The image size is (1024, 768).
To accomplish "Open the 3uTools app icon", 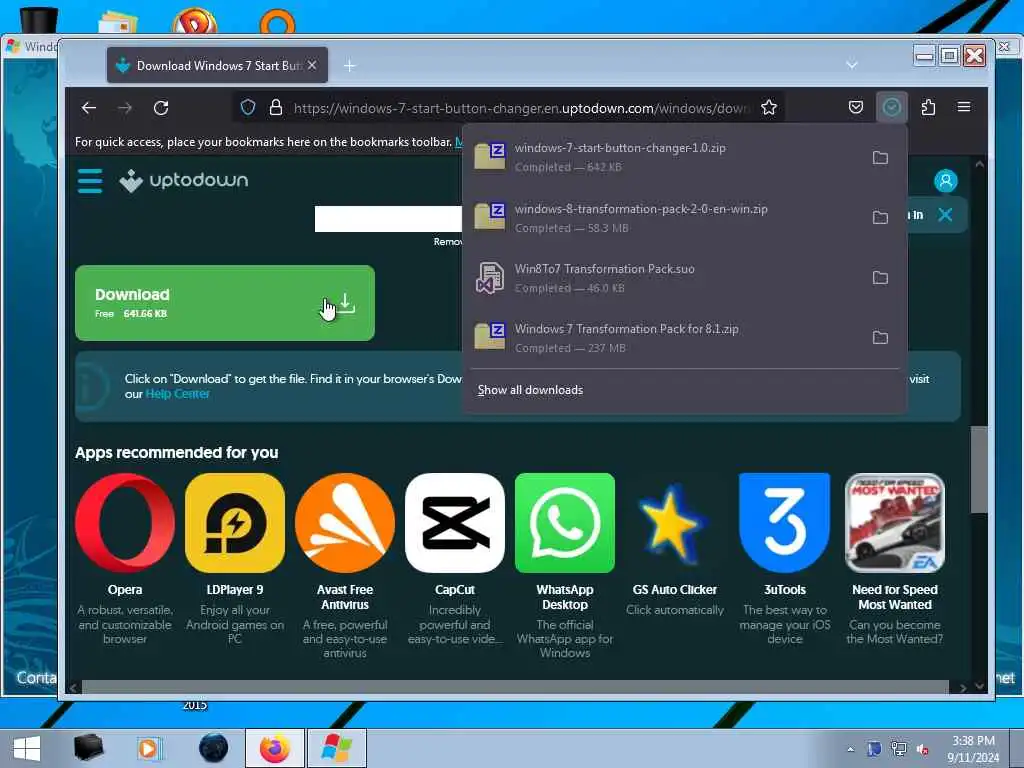I will (785, 523).
